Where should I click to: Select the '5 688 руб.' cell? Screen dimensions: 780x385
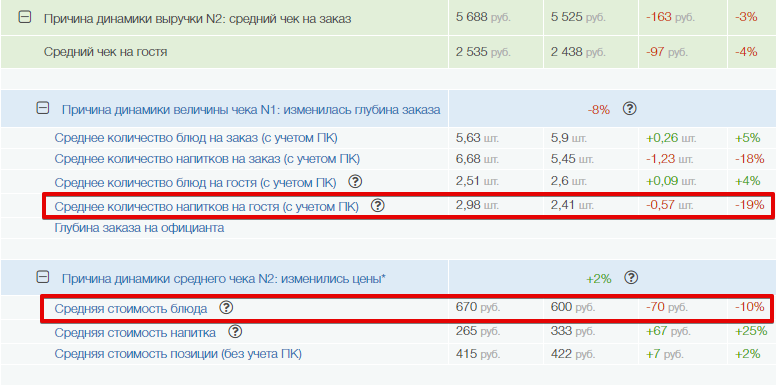click(483, 17)
